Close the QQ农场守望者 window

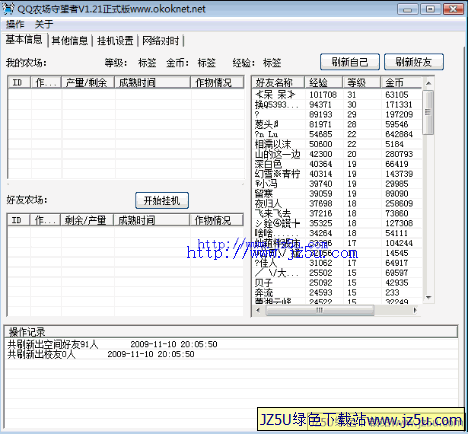coord(453,9)
